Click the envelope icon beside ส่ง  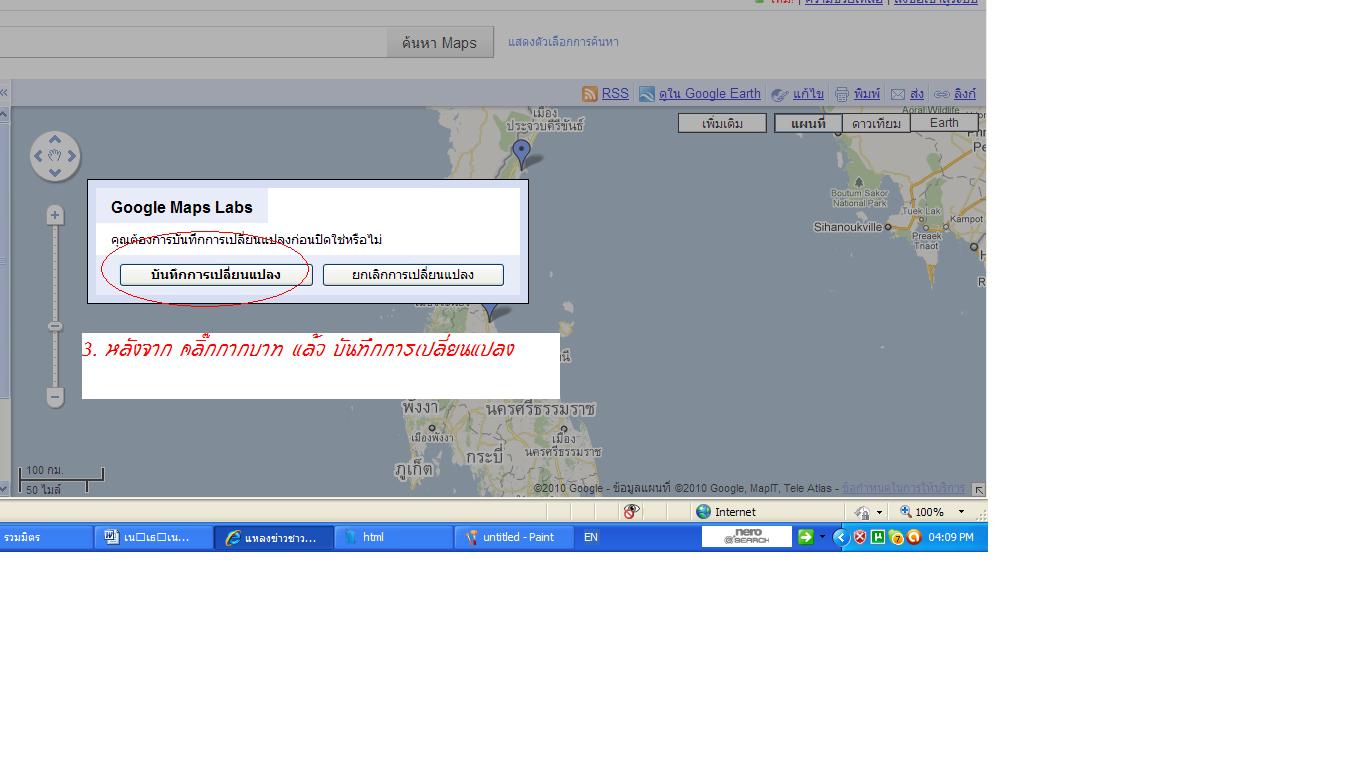898,94
